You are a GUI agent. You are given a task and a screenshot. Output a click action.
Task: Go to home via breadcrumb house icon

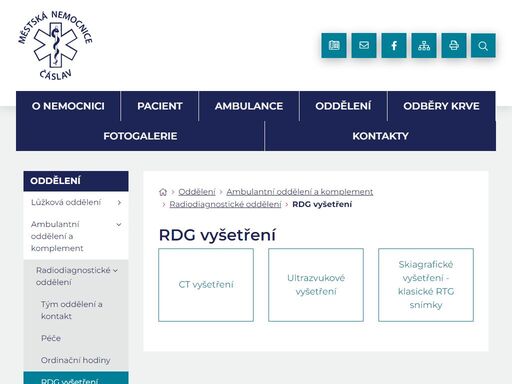[x=163, y=192]
